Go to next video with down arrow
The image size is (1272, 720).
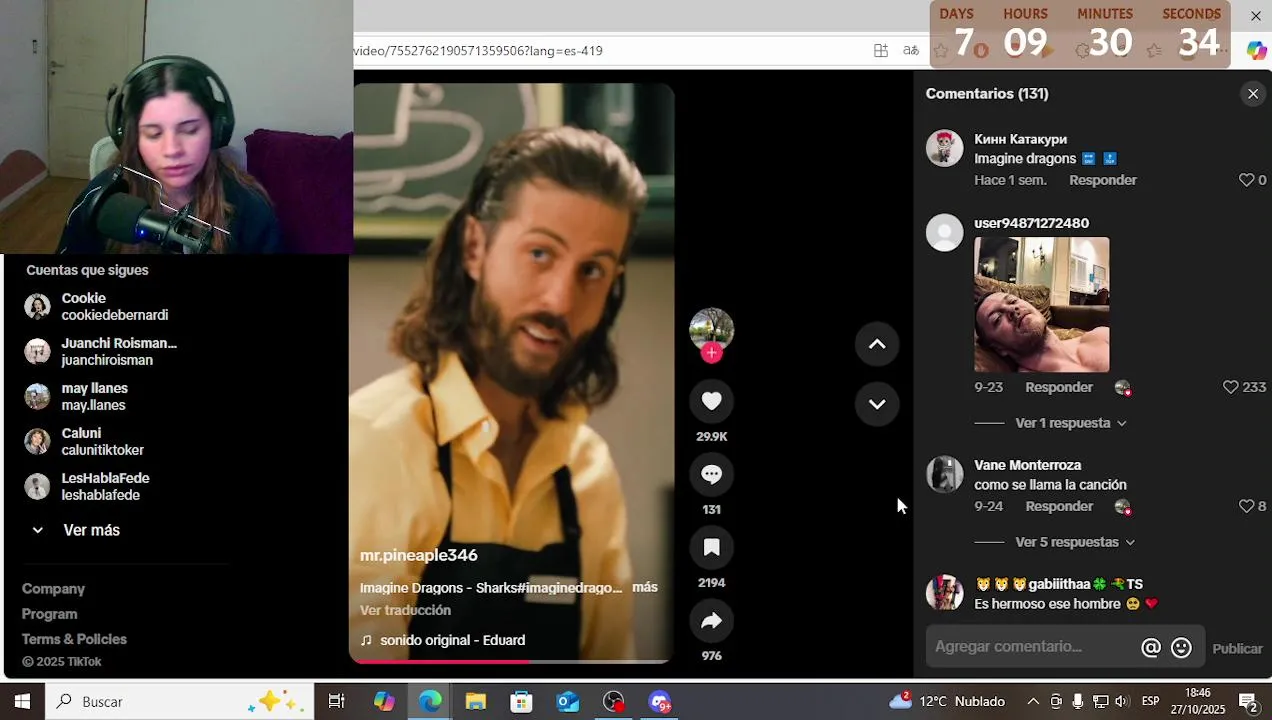tap(877, 404)
